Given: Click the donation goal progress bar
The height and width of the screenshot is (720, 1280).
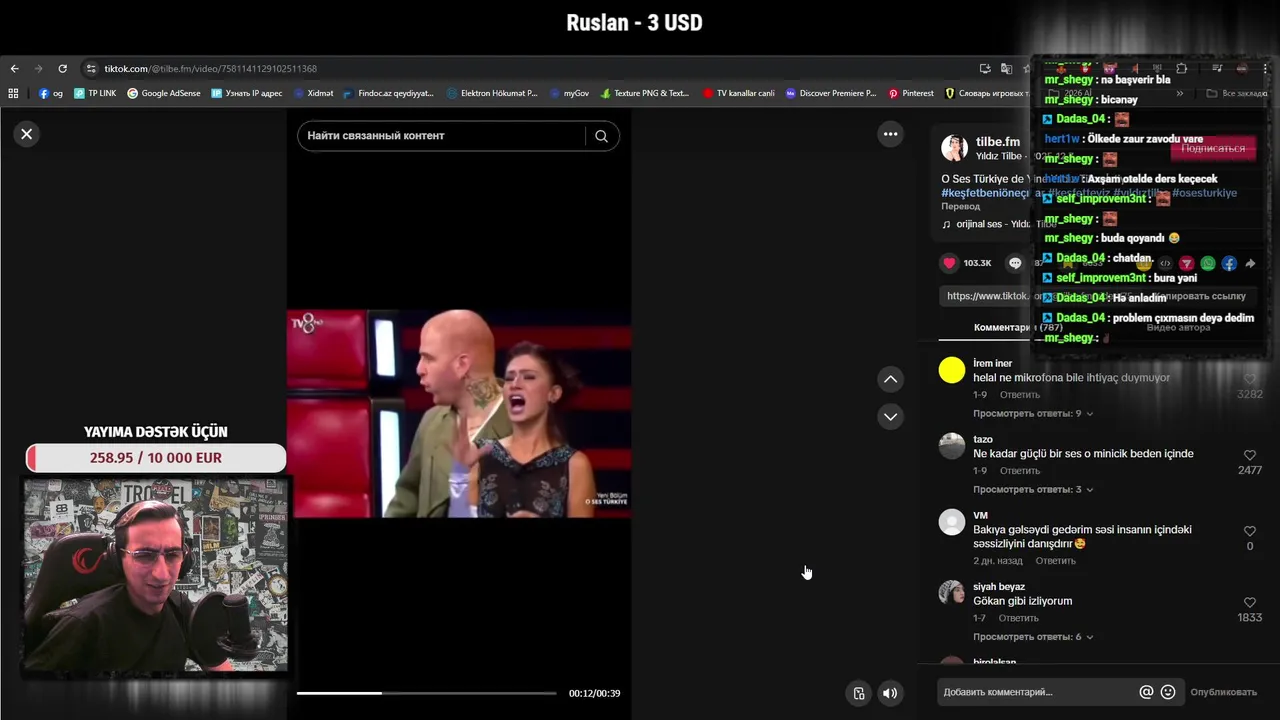Looking at the screenshot, I should pyautogui.click(x=156, y=458).
